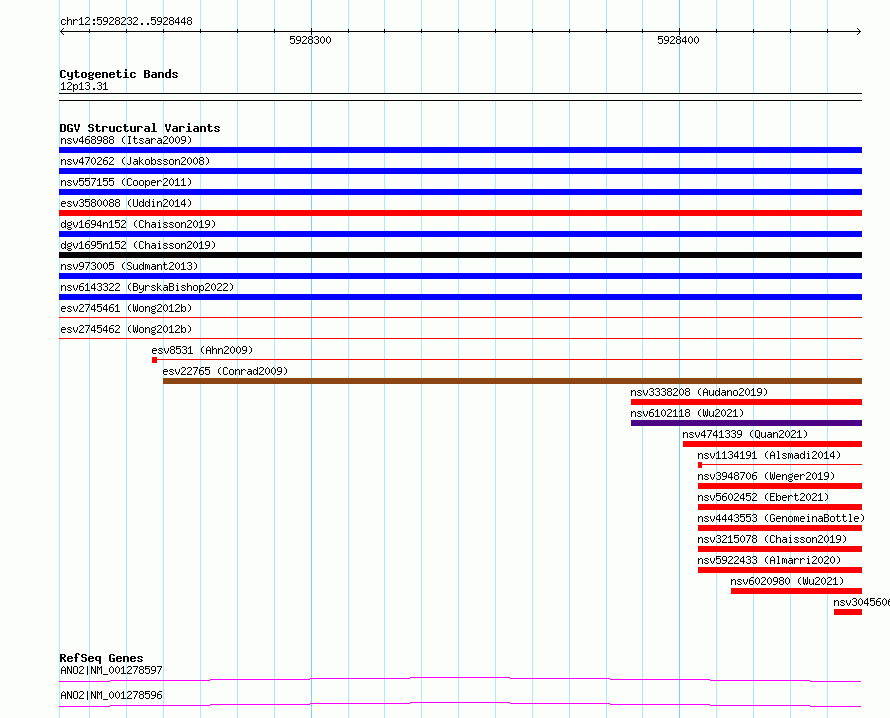Open esv8531 (Ahn2009) variant label
Viewport: 890px width, 718px height.
coord(202,350)
